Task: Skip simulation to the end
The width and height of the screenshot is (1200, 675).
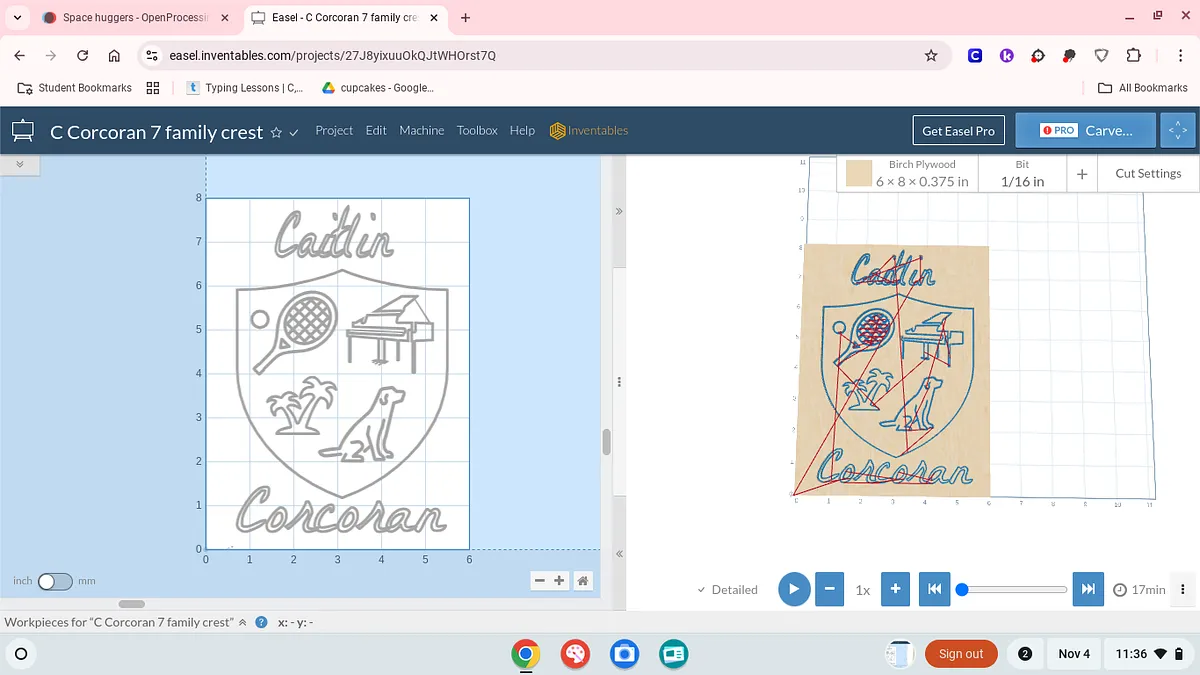Action: tap(1088, 589)
